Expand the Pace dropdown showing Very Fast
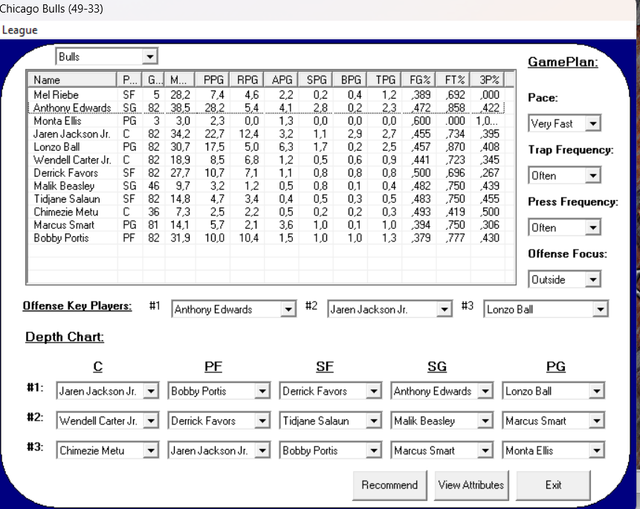This screenshot has height=509, width=640. pos(564,123)
